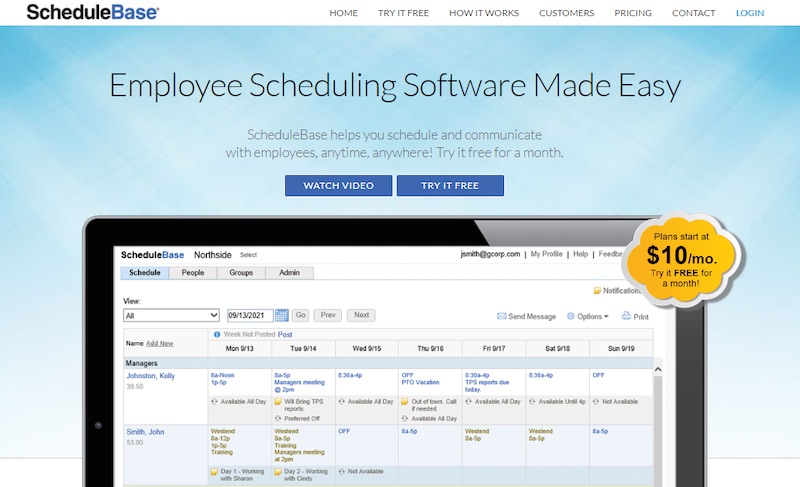Click the Notifications note icon
This screenshot has height=487, width=800.
click(x=597, y=291)
